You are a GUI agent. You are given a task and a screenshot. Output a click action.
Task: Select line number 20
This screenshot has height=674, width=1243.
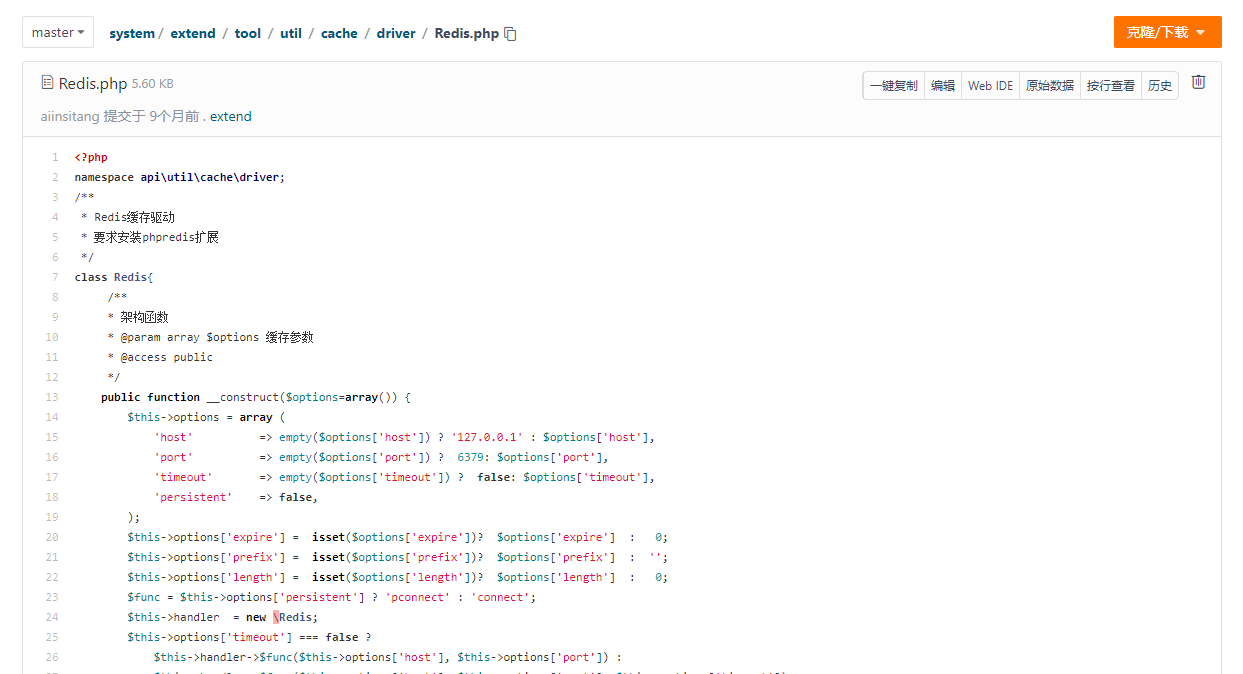(52, 537)
